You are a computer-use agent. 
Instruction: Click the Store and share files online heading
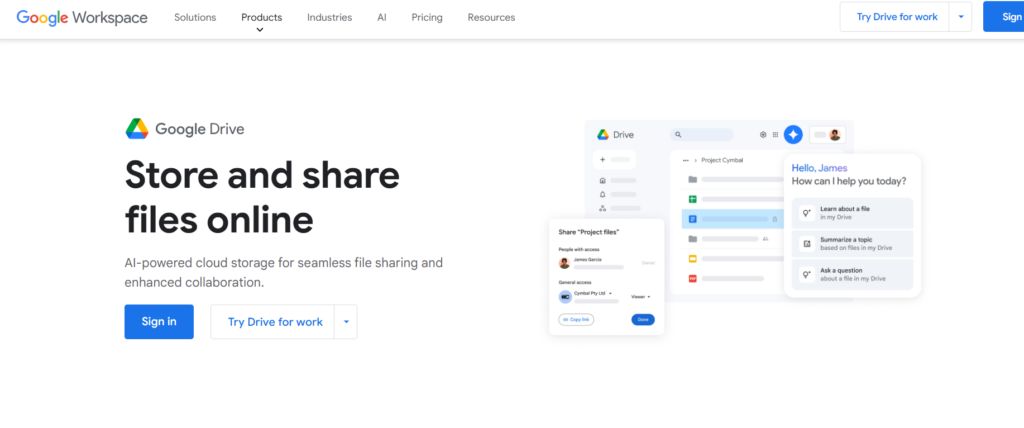(x=262, y=196)
